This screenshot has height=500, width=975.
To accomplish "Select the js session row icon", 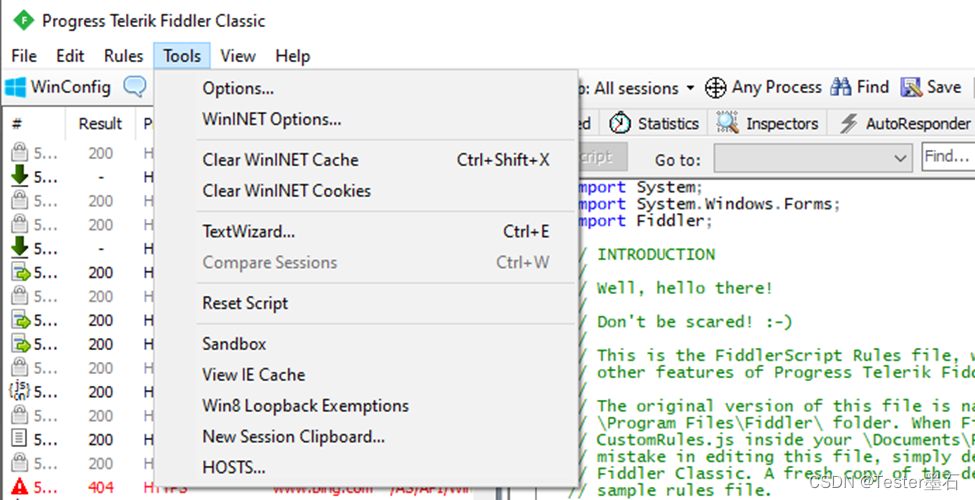I will (20, 391).
